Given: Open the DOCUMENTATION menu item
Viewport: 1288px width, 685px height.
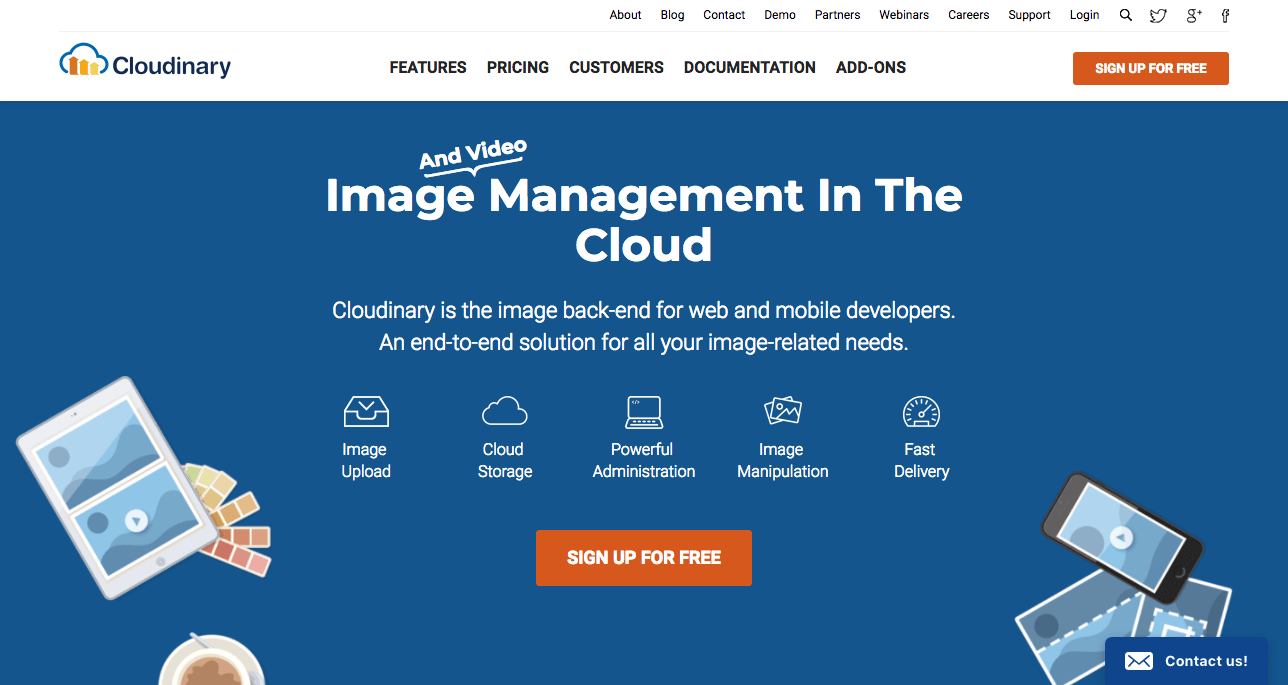Looking at the screenshot, I should click(x=750, y=68).
